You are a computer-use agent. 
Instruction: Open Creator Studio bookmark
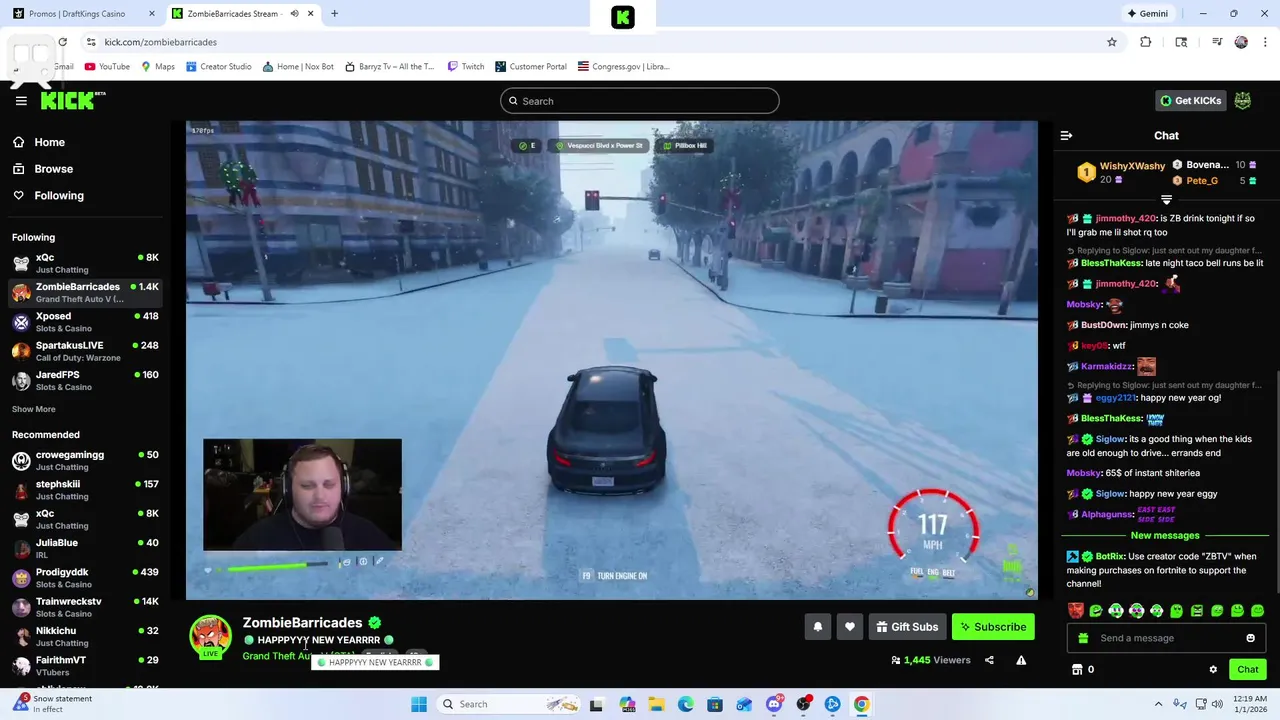click(218, 66)
